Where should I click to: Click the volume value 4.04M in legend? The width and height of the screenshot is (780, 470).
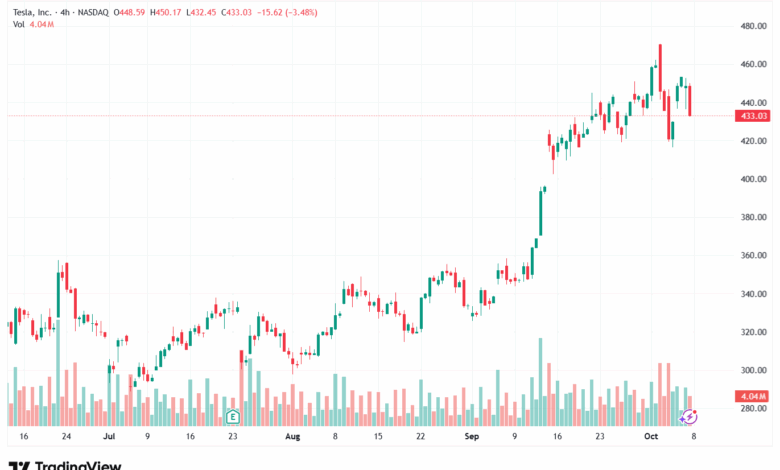click(x=42, y=24)
